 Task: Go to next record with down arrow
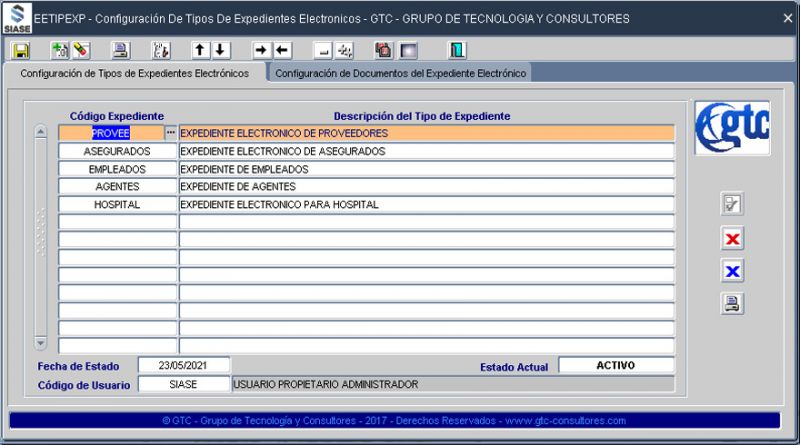[221, 50]
